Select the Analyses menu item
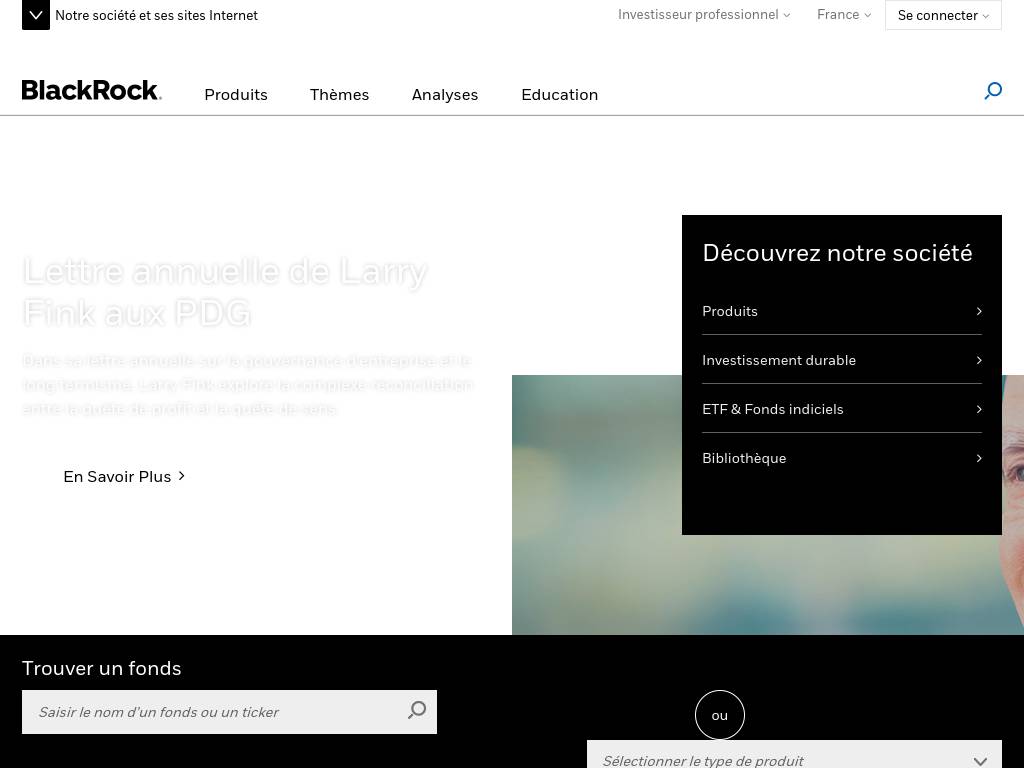Viewport: 1024px width, 768px height. point(445,95)
